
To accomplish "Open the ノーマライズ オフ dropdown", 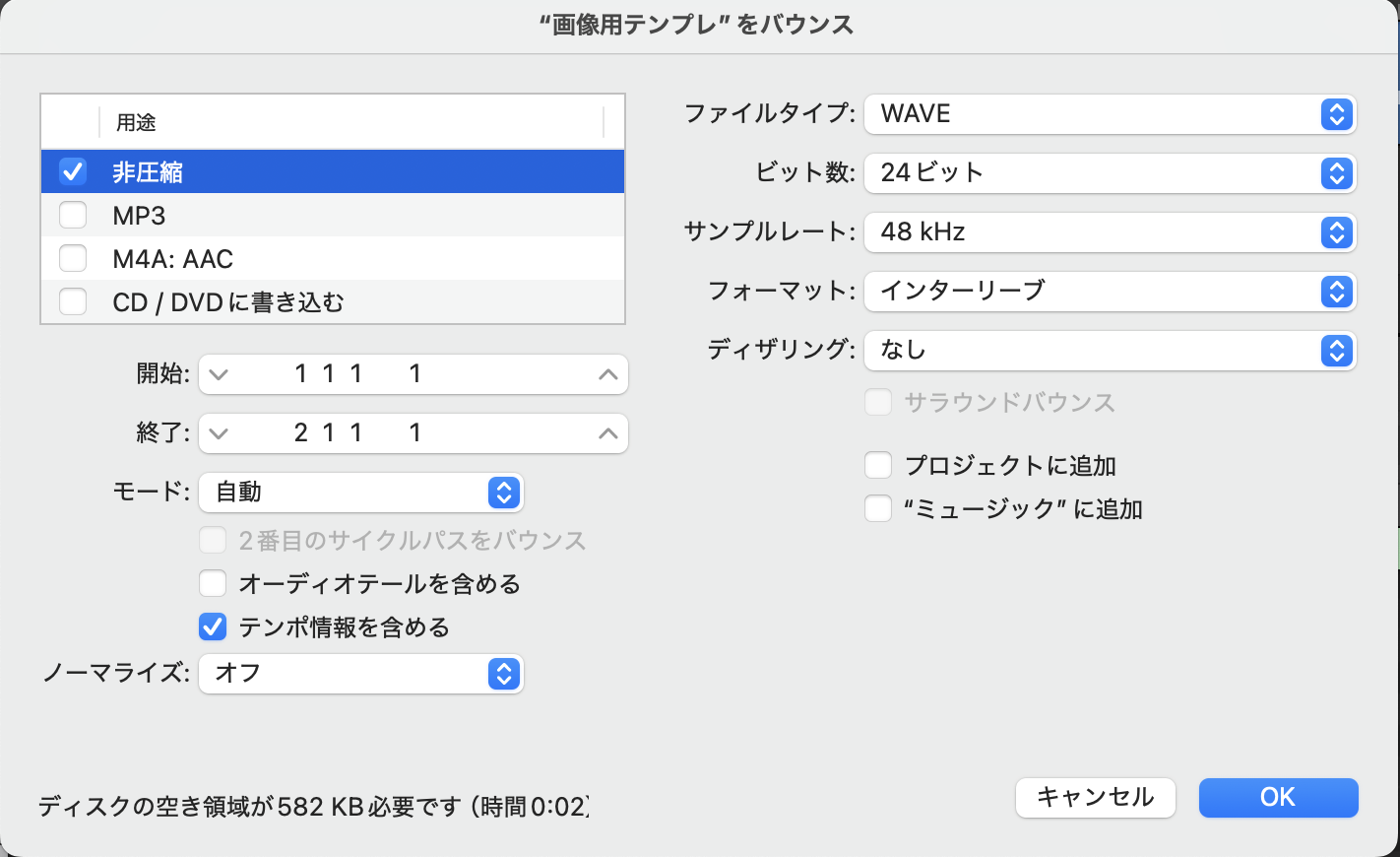I will tap(361, 674).
